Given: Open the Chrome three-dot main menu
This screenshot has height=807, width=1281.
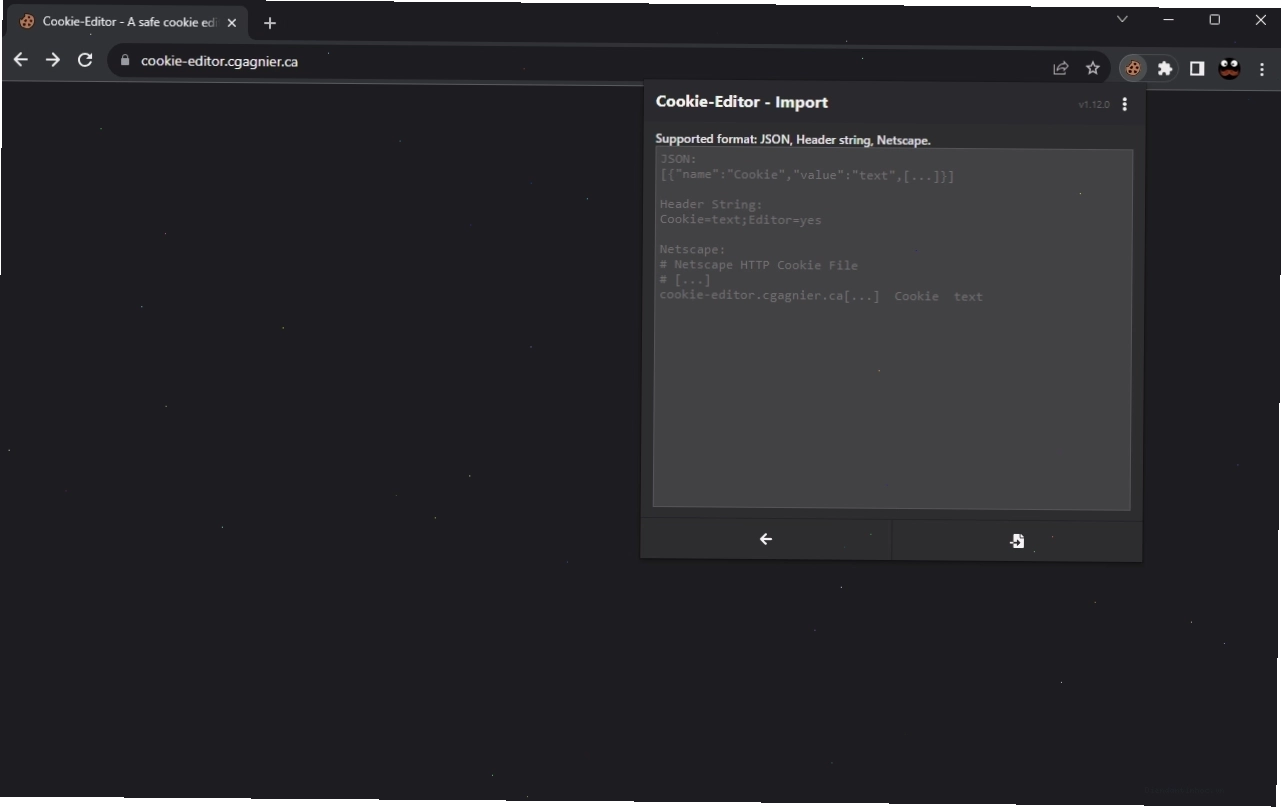Looking at the screenshot, I should [1262, 69].
